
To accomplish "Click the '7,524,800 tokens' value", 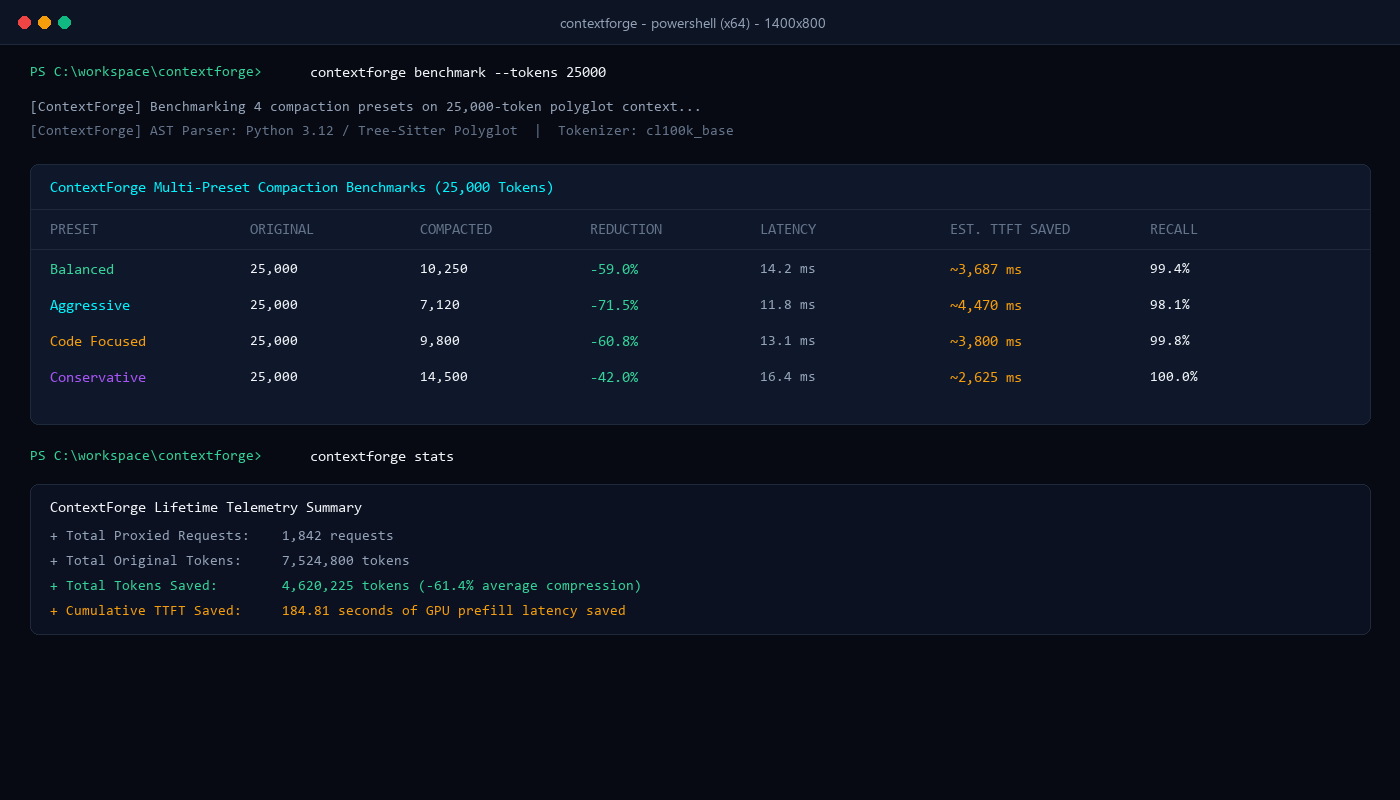I will pos(346,561).
